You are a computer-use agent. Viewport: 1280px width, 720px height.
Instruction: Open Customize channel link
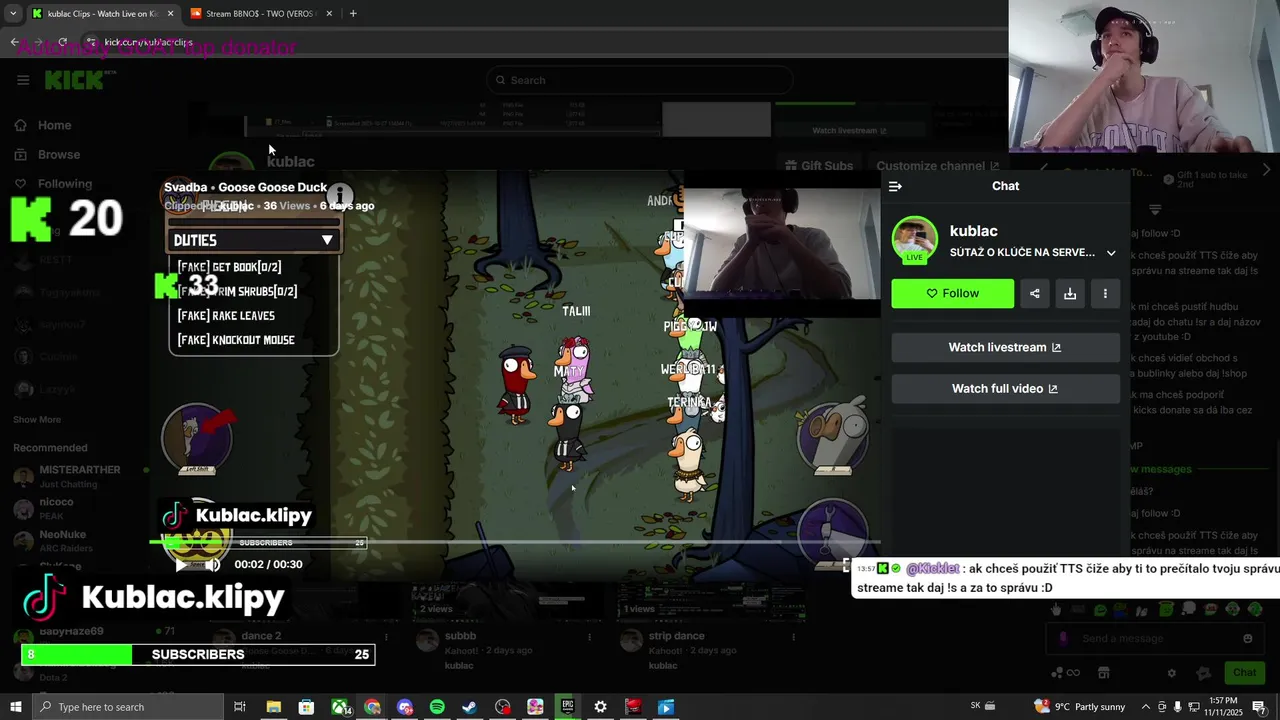(937, 166)
